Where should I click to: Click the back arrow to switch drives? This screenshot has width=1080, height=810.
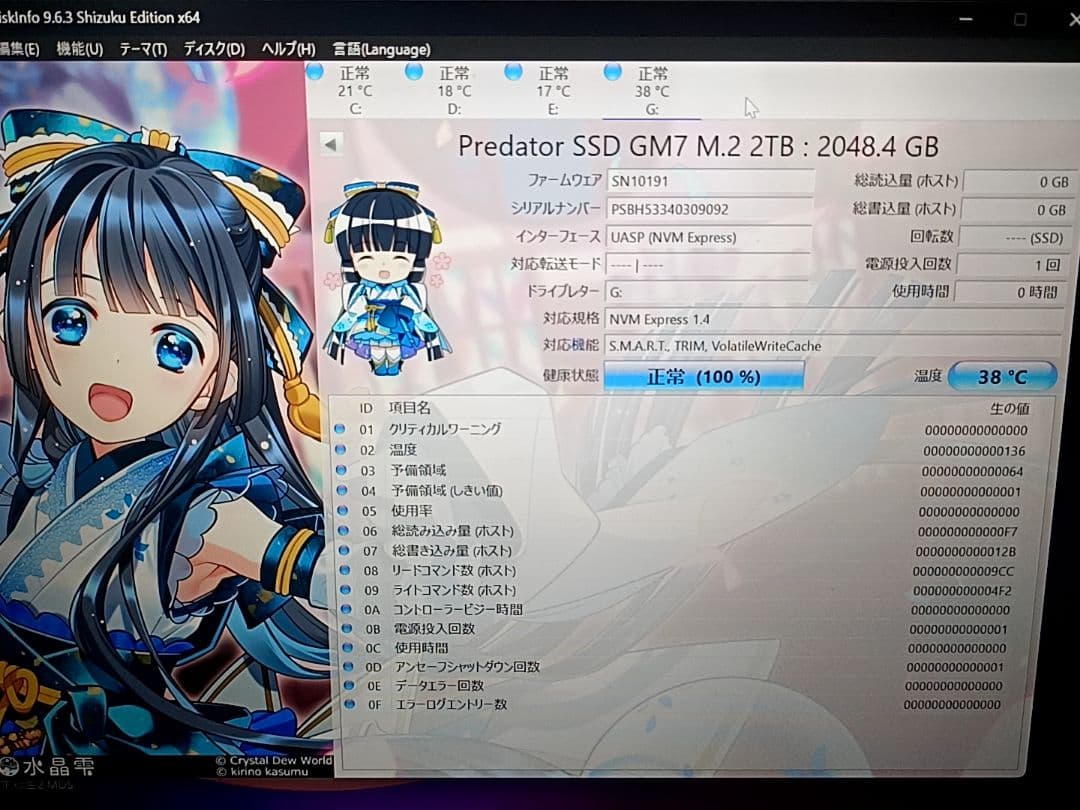(330, 144)
